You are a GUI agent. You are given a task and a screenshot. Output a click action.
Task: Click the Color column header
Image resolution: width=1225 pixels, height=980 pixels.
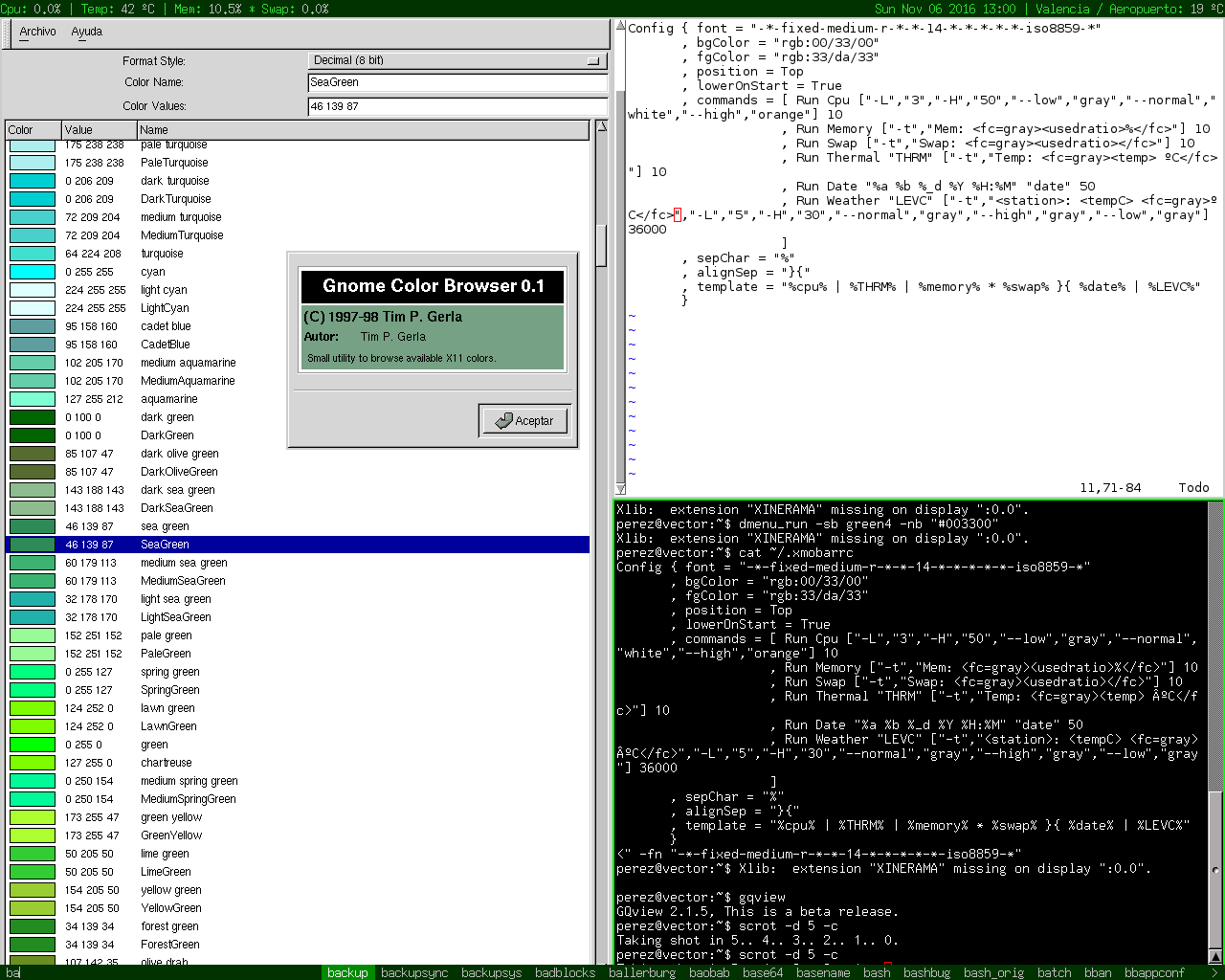[33, 130]
